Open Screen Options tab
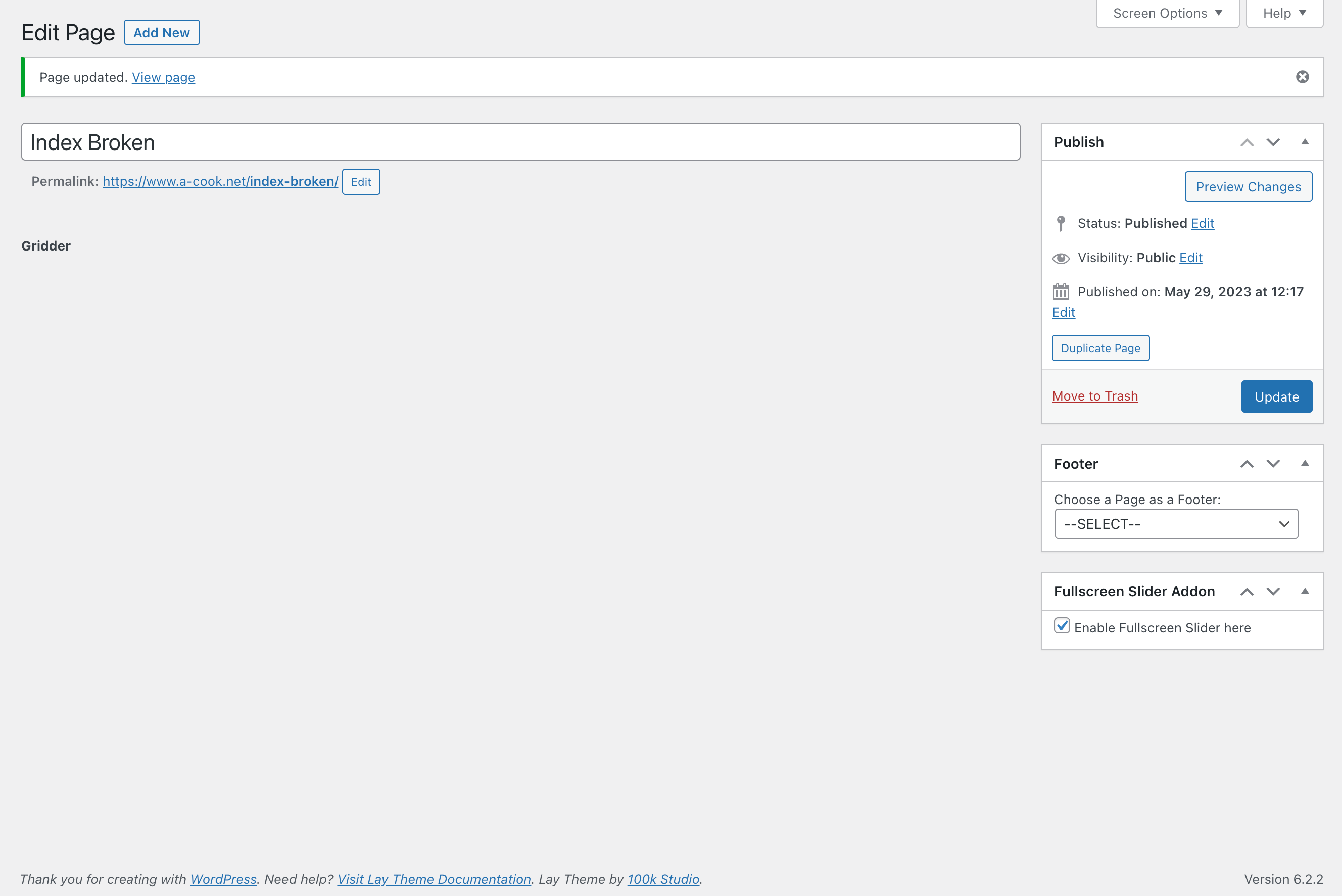 1167,13
